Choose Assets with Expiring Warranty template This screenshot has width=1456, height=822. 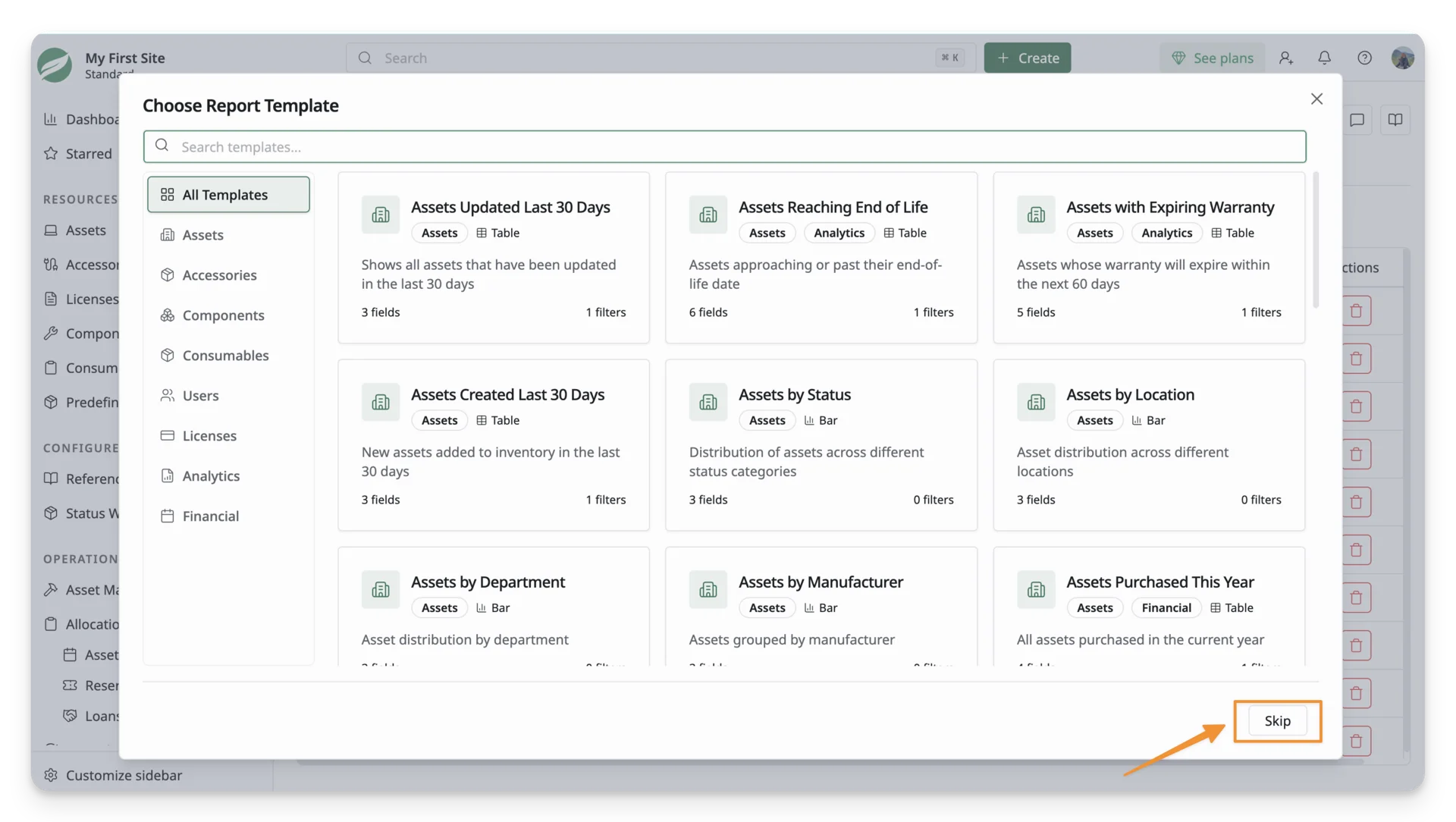coord(1149,257)
